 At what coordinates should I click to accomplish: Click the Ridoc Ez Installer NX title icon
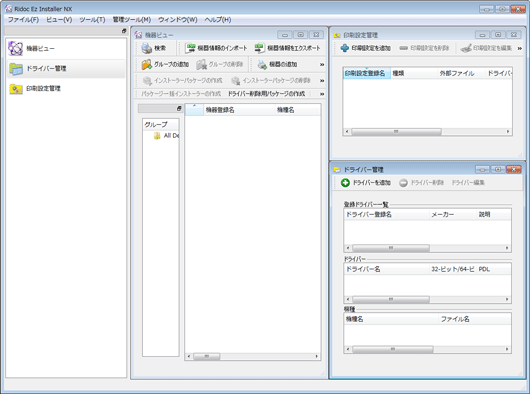[x=8, y=8]
